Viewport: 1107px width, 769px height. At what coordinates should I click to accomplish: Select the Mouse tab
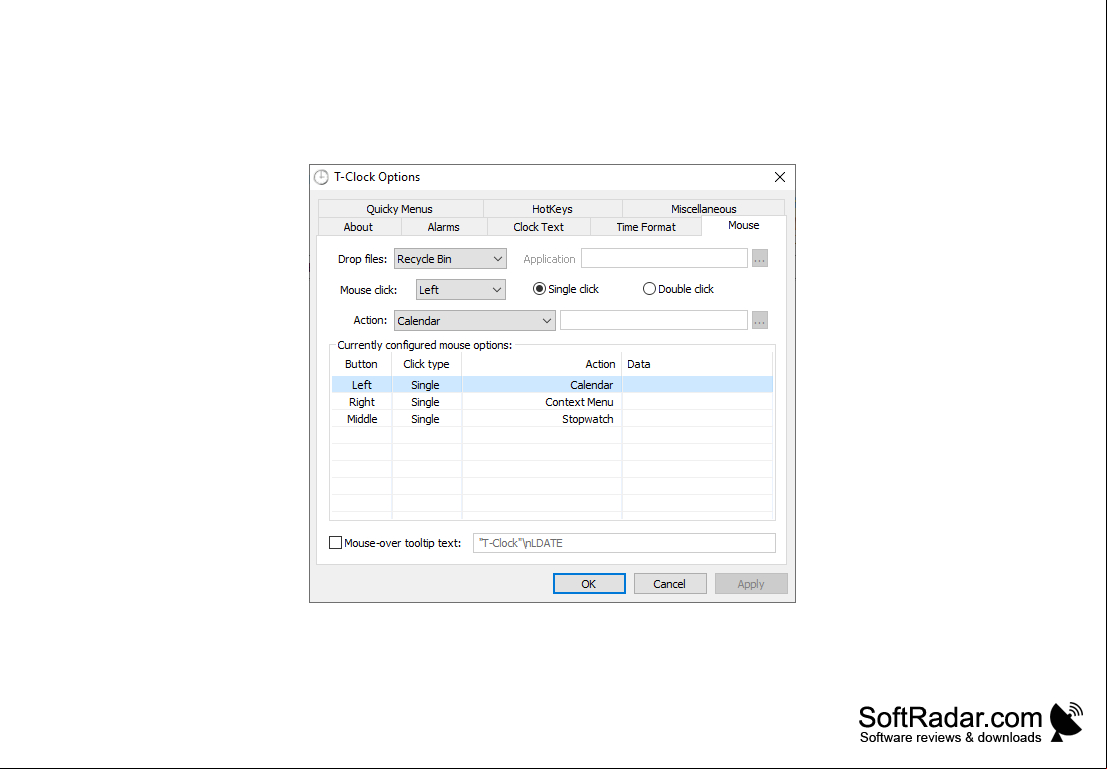(743, 225)
